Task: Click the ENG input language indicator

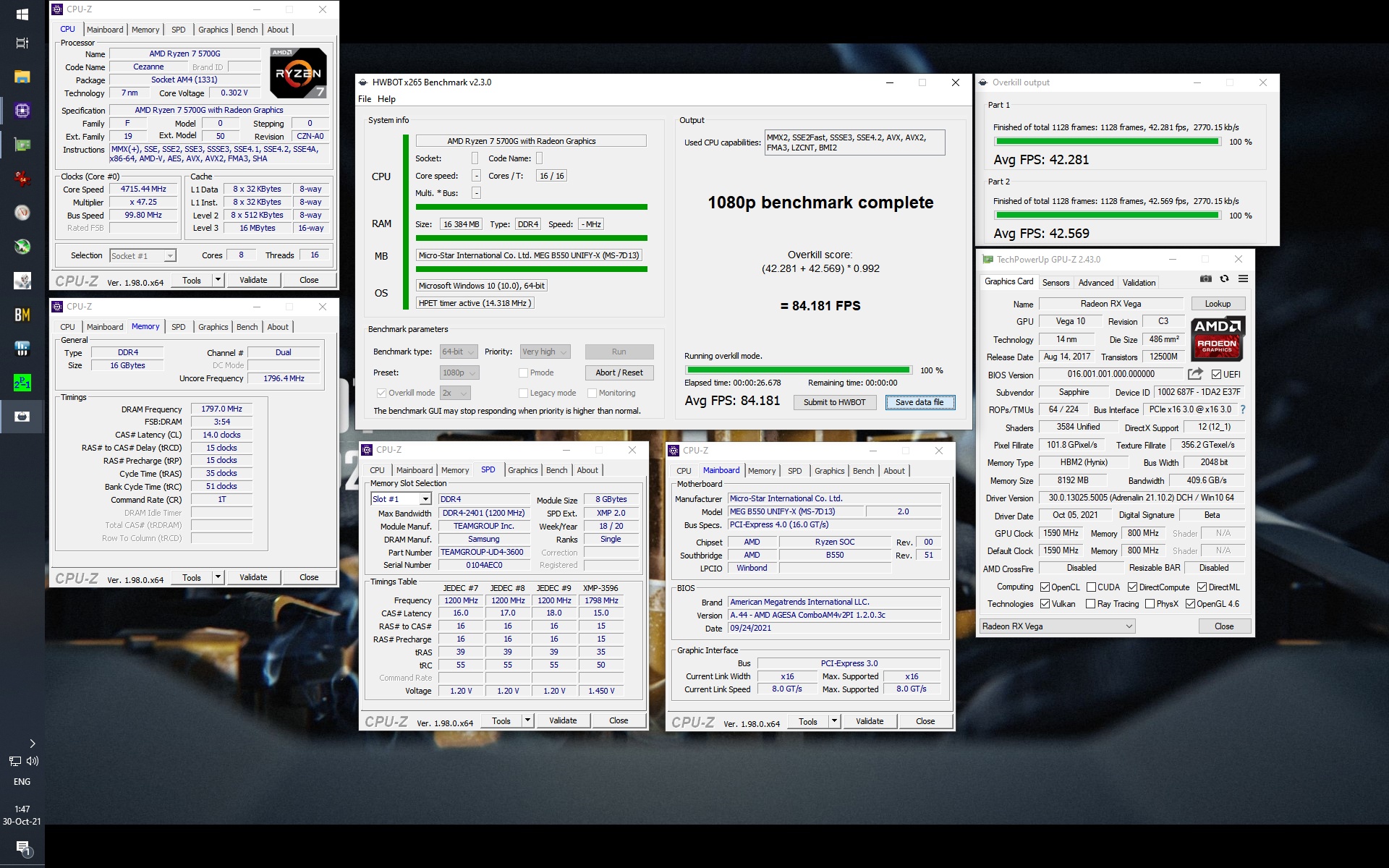Action: [22, 782]
